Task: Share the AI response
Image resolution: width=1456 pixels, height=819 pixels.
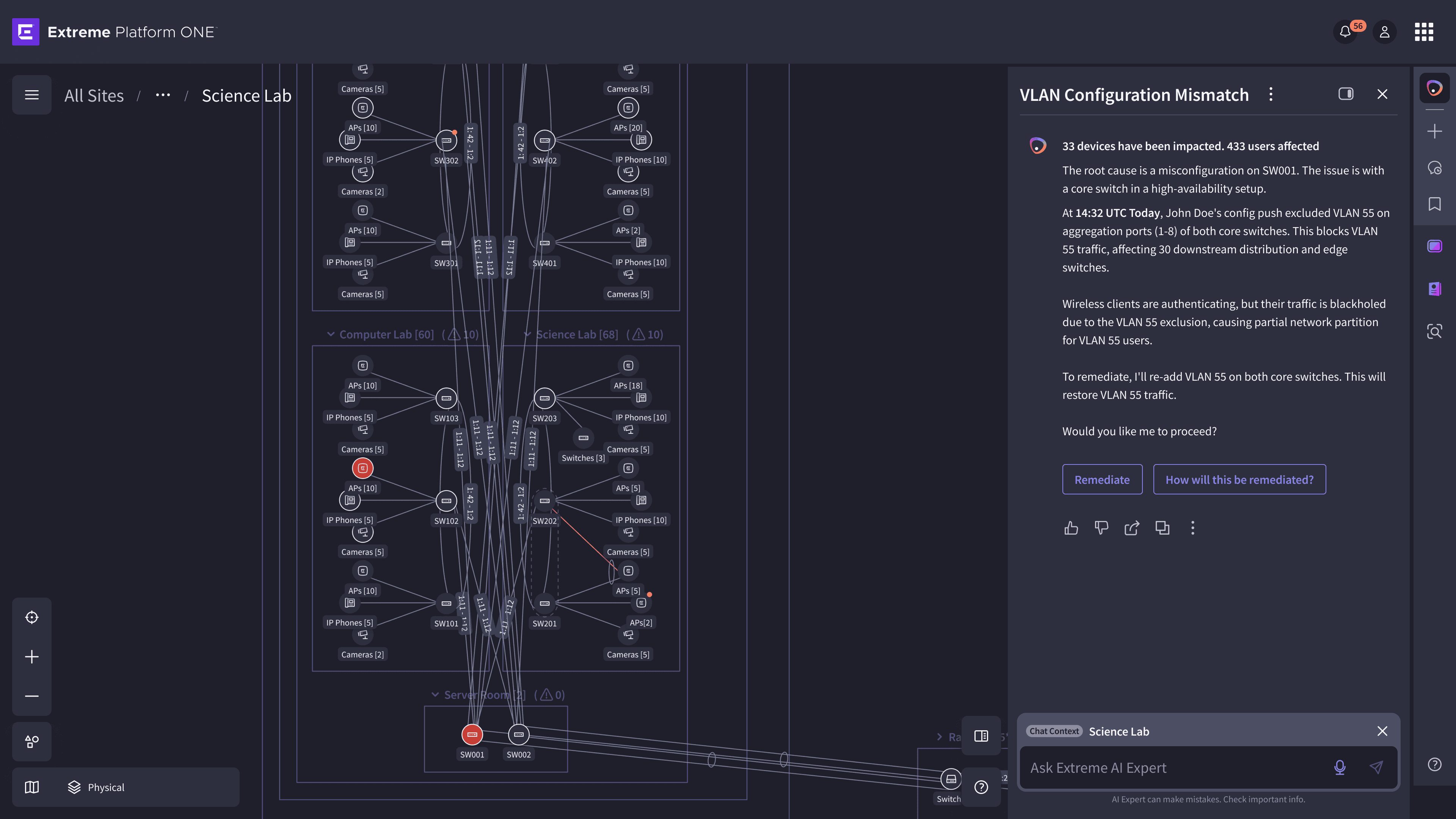Action: point(1131,528)
